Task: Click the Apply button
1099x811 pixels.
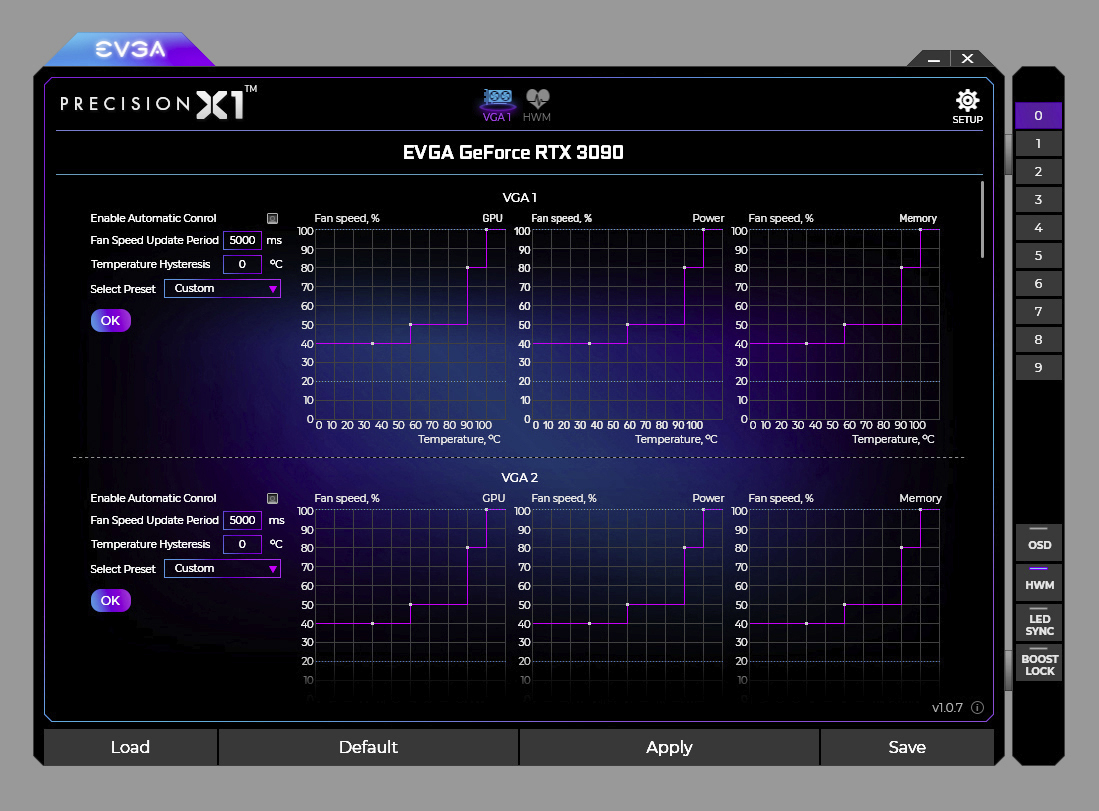Action: pyautogui.click(x=669, y=747)
